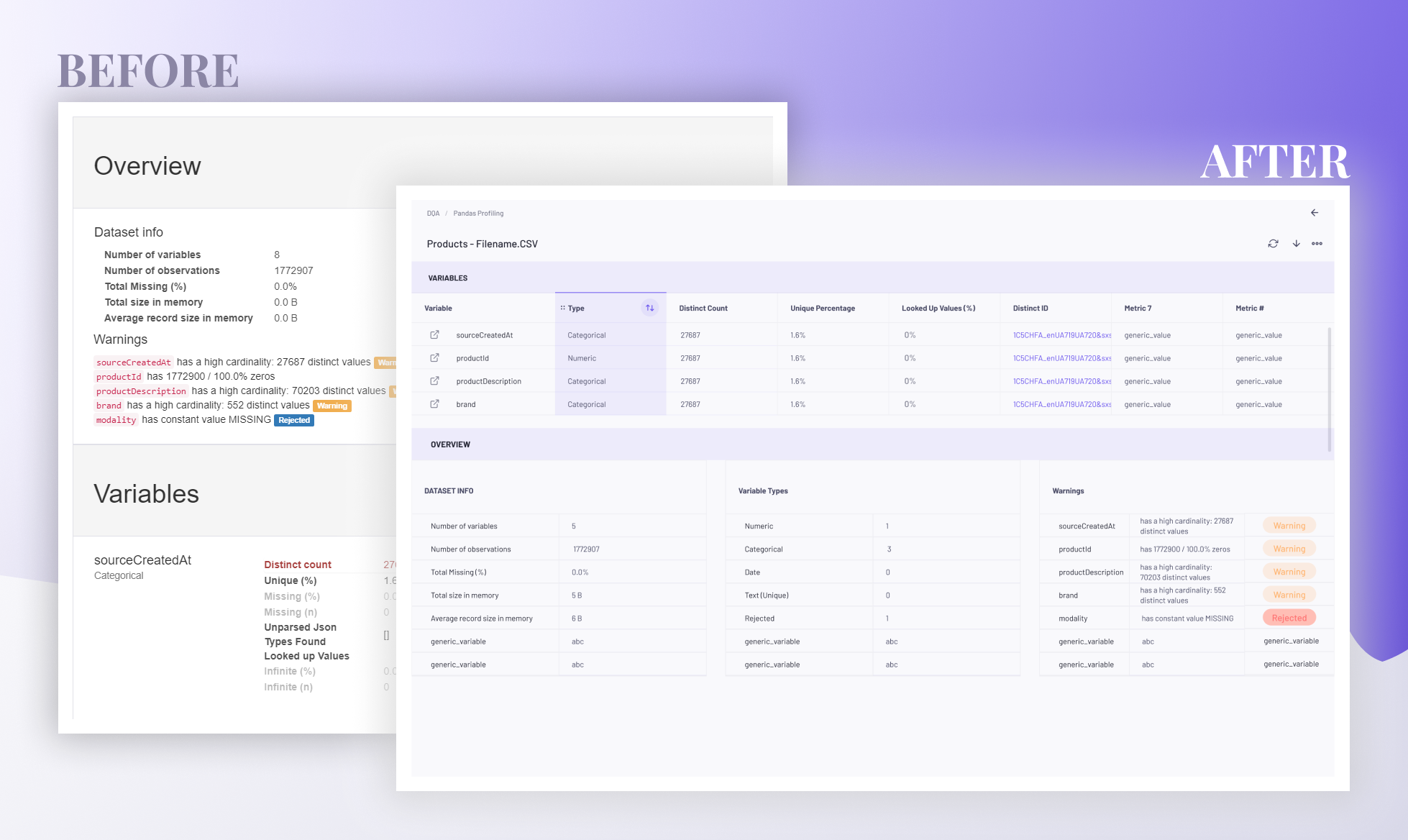This screenshot has height=840, width=1408.
Task: Collapse the OVERVIEW section header
Action: tap(872, 444)
